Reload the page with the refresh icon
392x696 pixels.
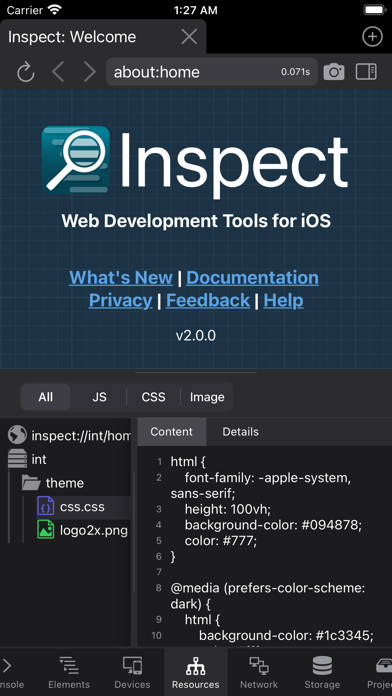(x=26, y=72)
